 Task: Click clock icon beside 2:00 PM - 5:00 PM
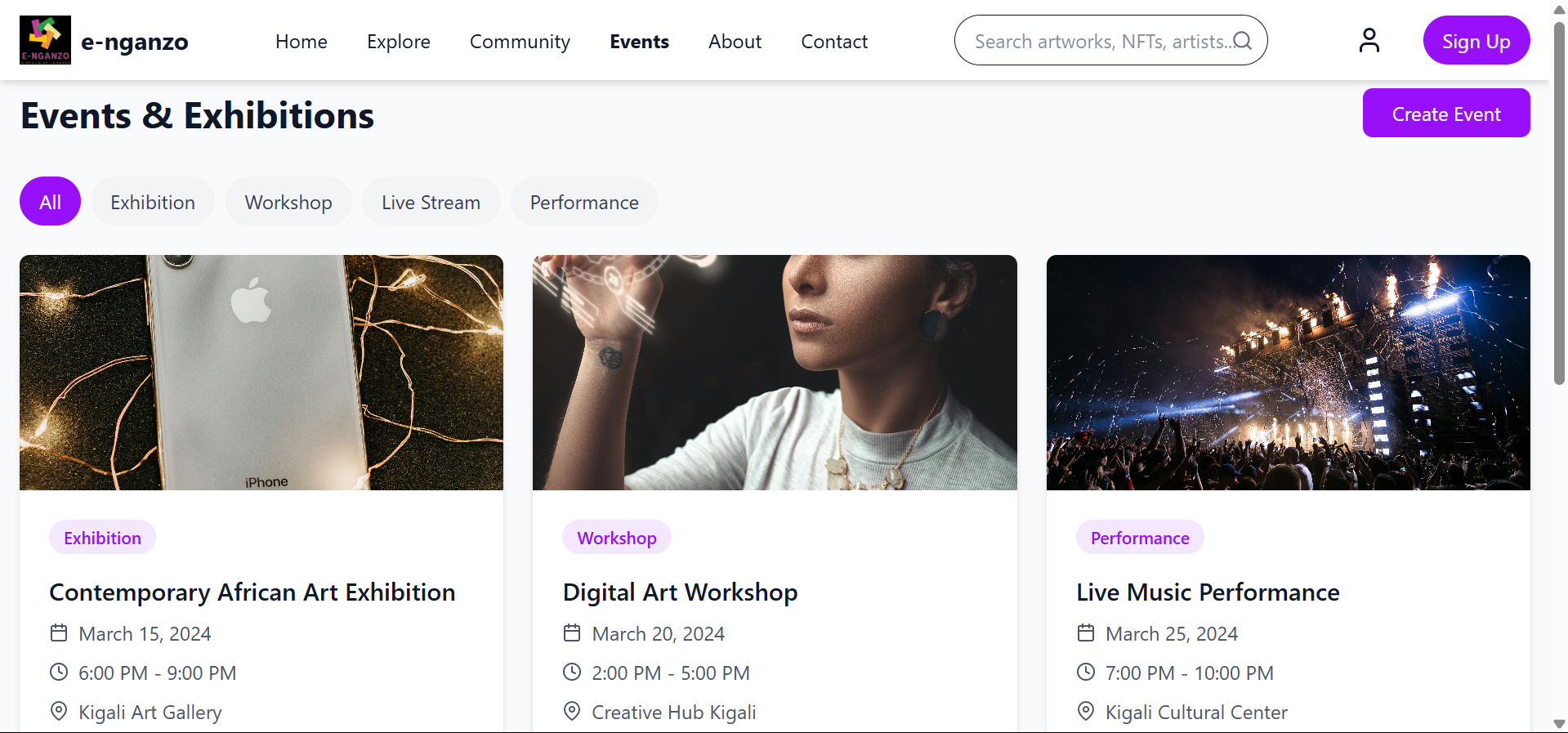click(x=572, y=673)
